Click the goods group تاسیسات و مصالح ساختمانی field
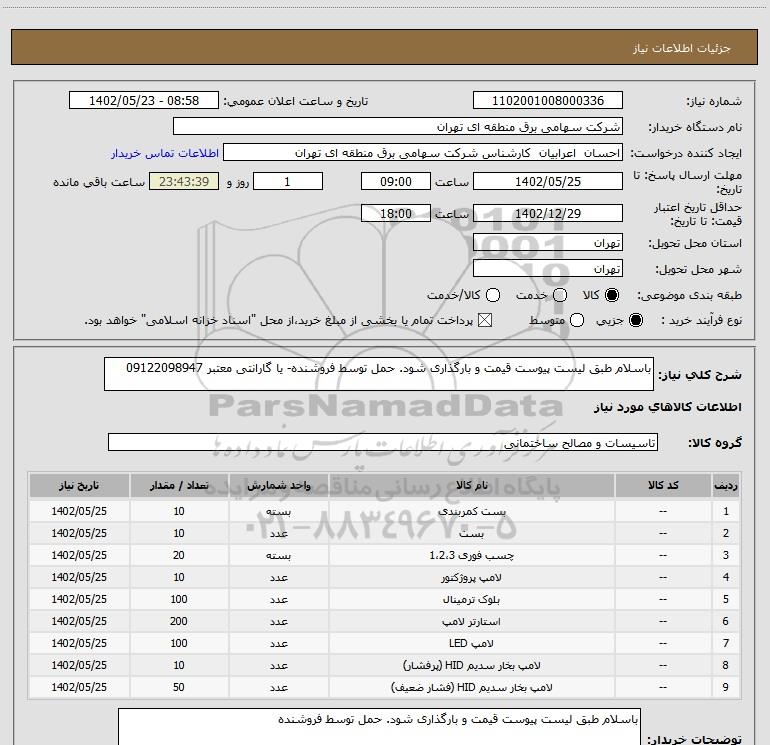770x745 pixels. pos(383,442)
